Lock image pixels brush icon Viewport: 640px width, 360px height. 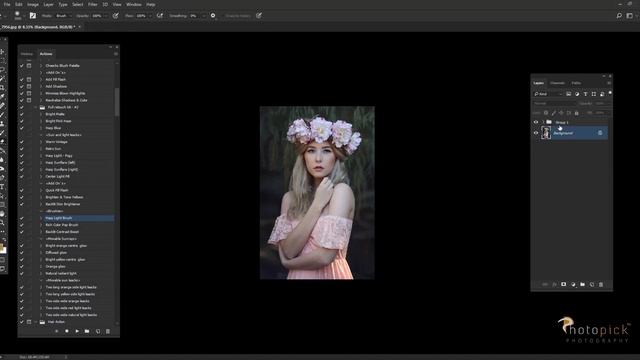tap(553, 113)
